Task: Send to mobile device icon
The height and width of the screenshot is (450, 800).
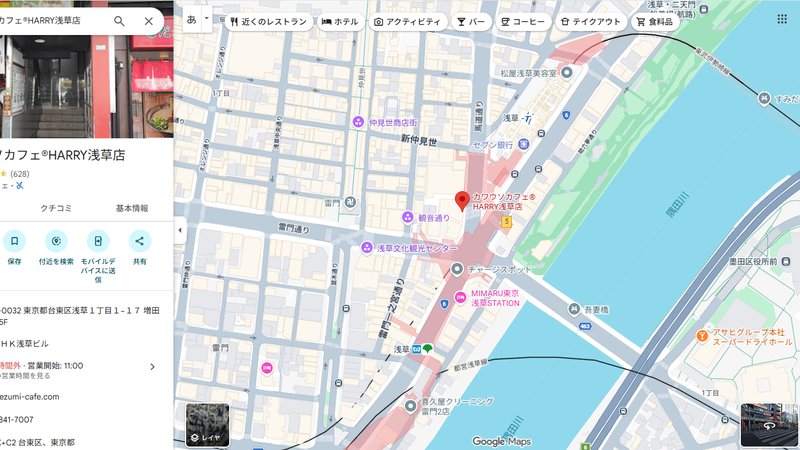Action: (x=98, y=241)
